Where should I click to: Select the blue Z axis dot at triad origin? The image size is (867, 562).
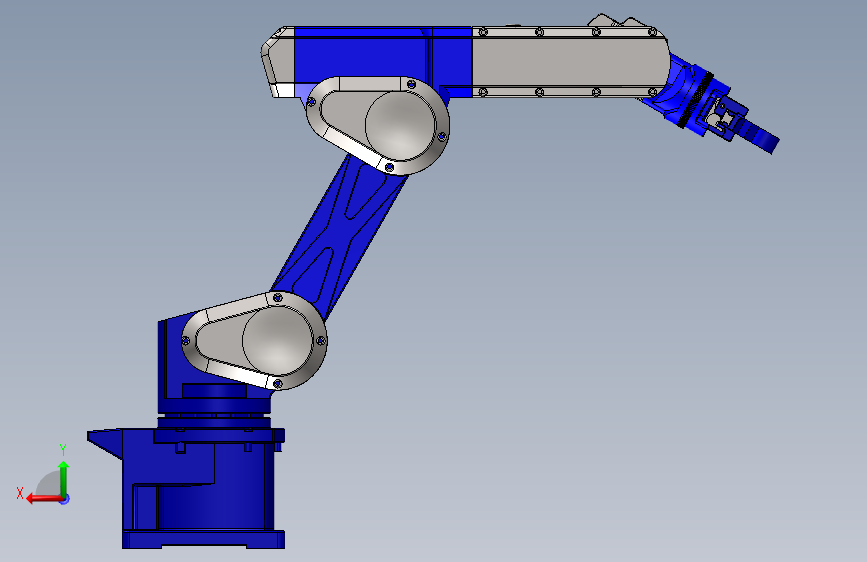pyautogui.click(x=65, y=499)
